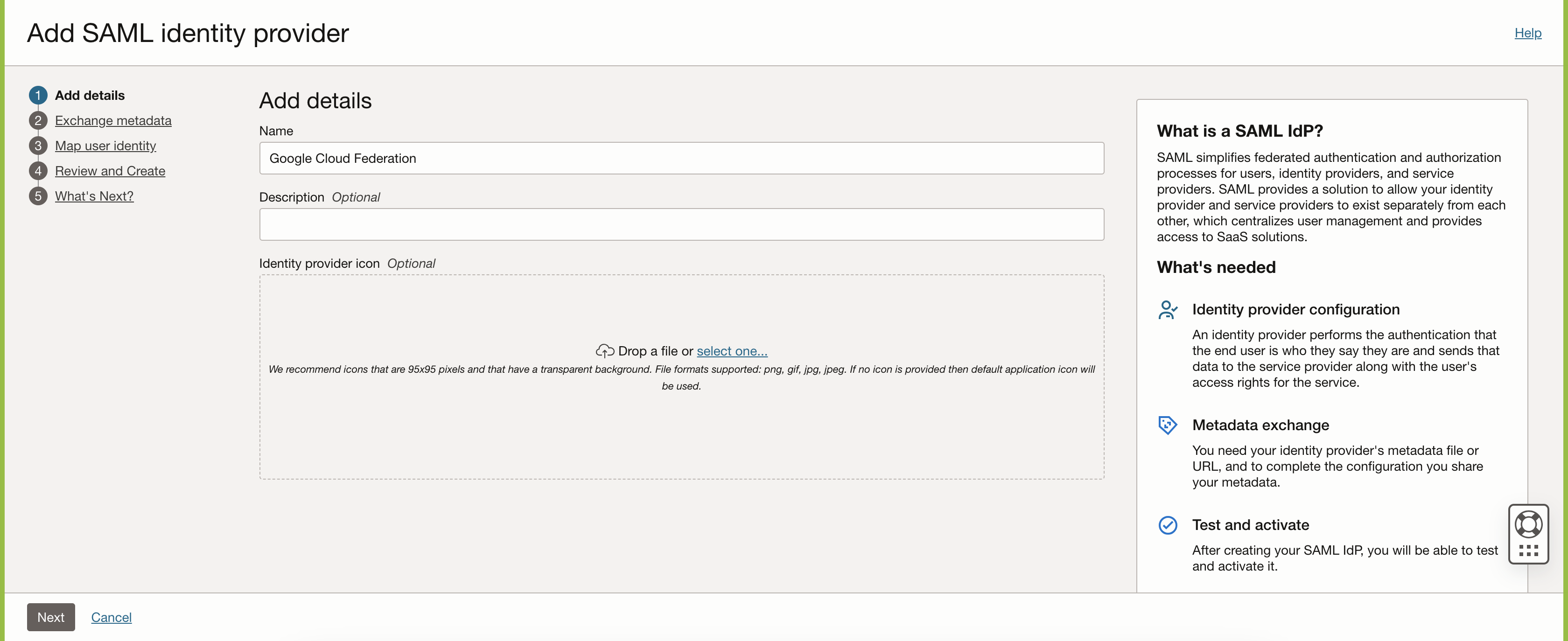
Task: Click the metadata exchange tag icon
Action: click(1168, 425)
